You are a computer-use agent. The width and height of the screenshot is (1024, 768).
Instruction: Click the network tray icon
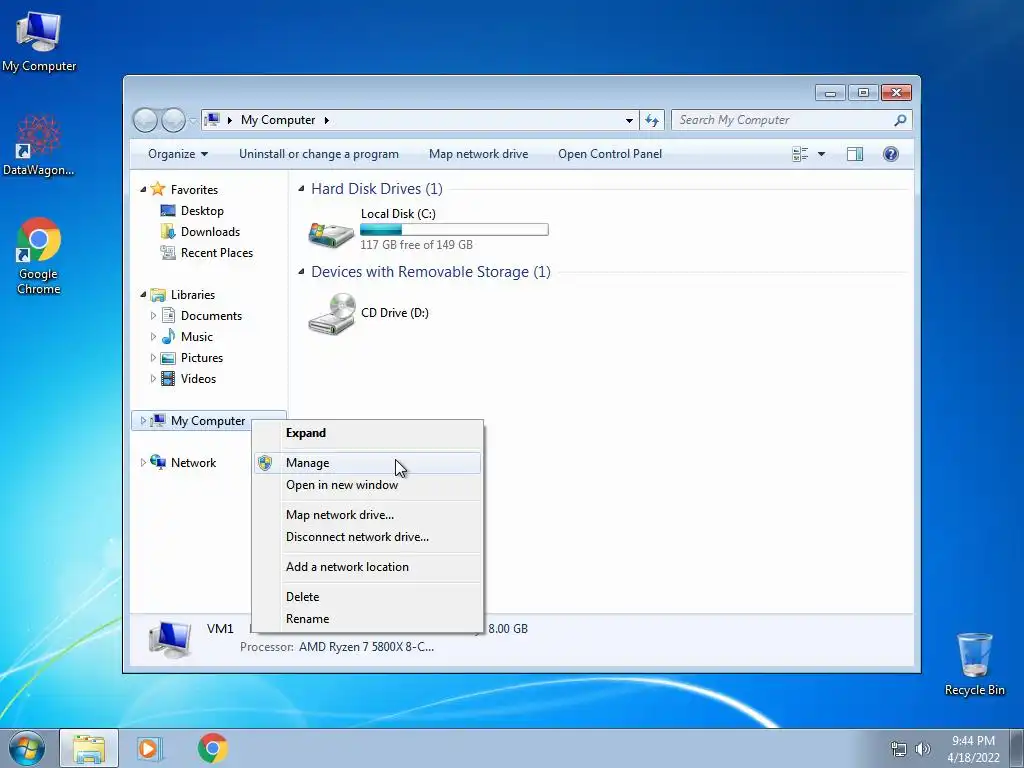pyautogui.click(x=899, y=749)
